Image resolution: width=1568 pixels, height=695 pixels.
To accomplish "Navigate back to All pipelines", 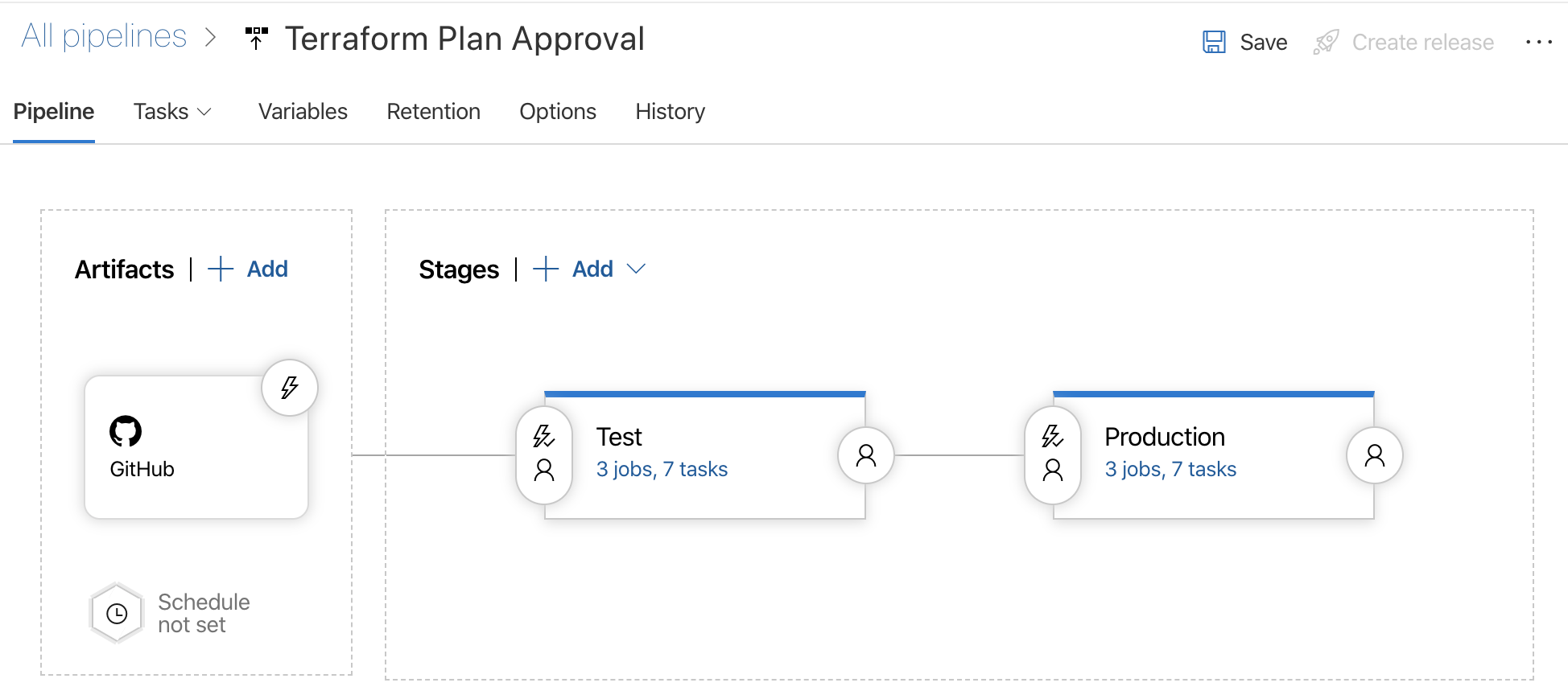I will tap(104, 37).
